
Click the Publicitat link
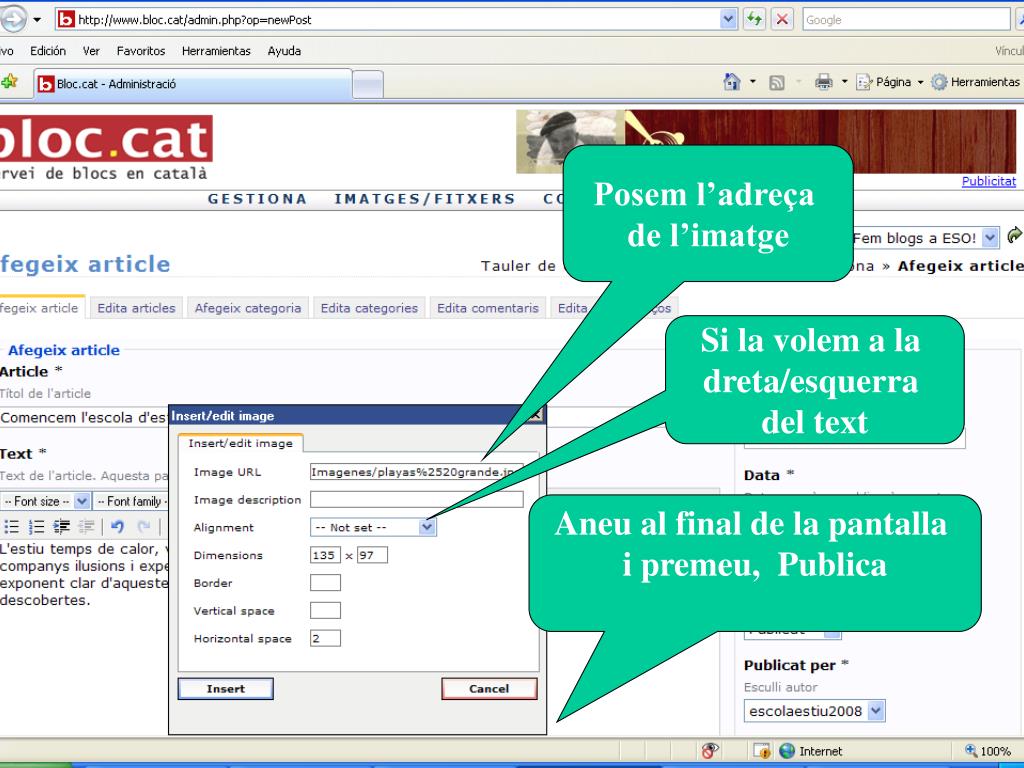click(x=988, y=182)
